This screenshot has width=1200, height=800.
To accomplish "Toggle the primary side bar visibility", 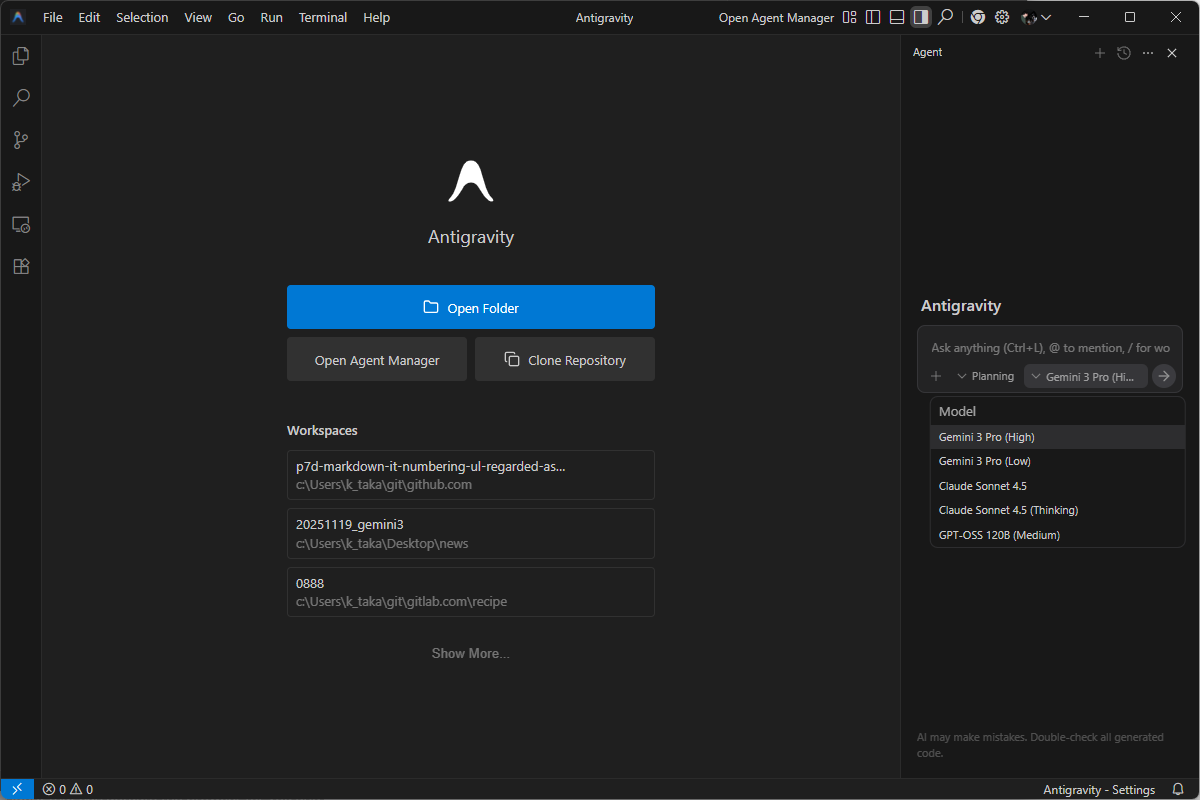I will tap(873, 17).
